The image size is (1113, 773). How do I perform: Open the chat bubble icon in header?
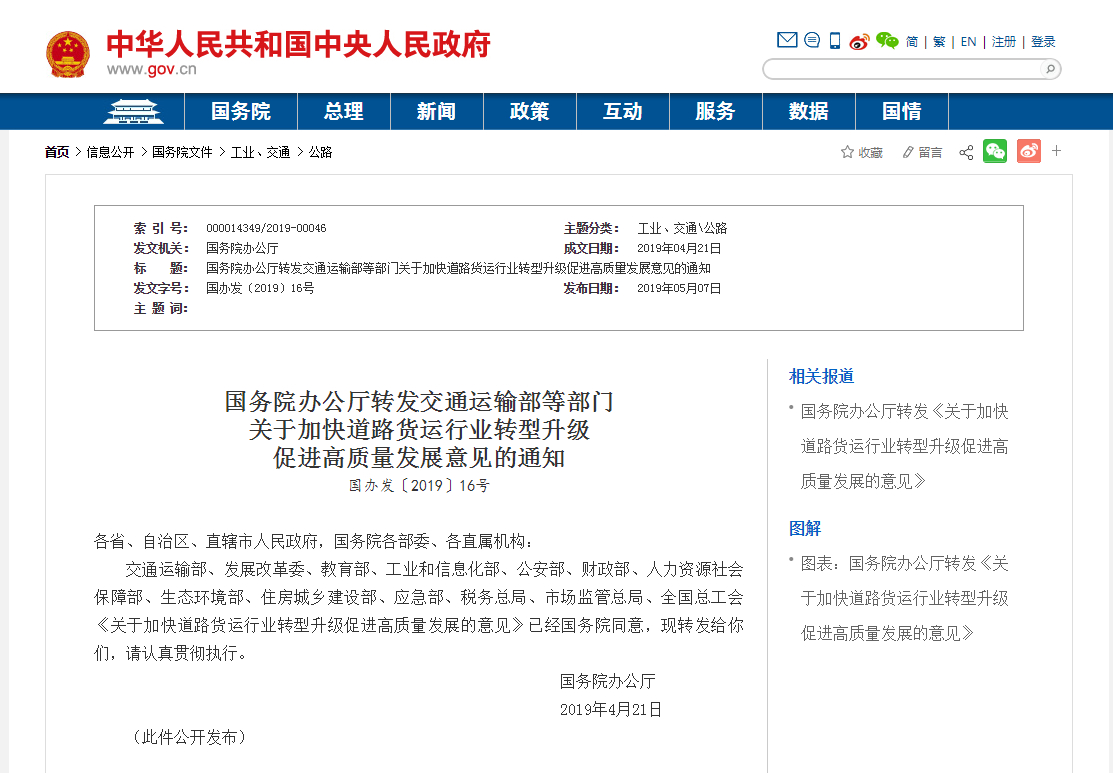click(812, 41)
